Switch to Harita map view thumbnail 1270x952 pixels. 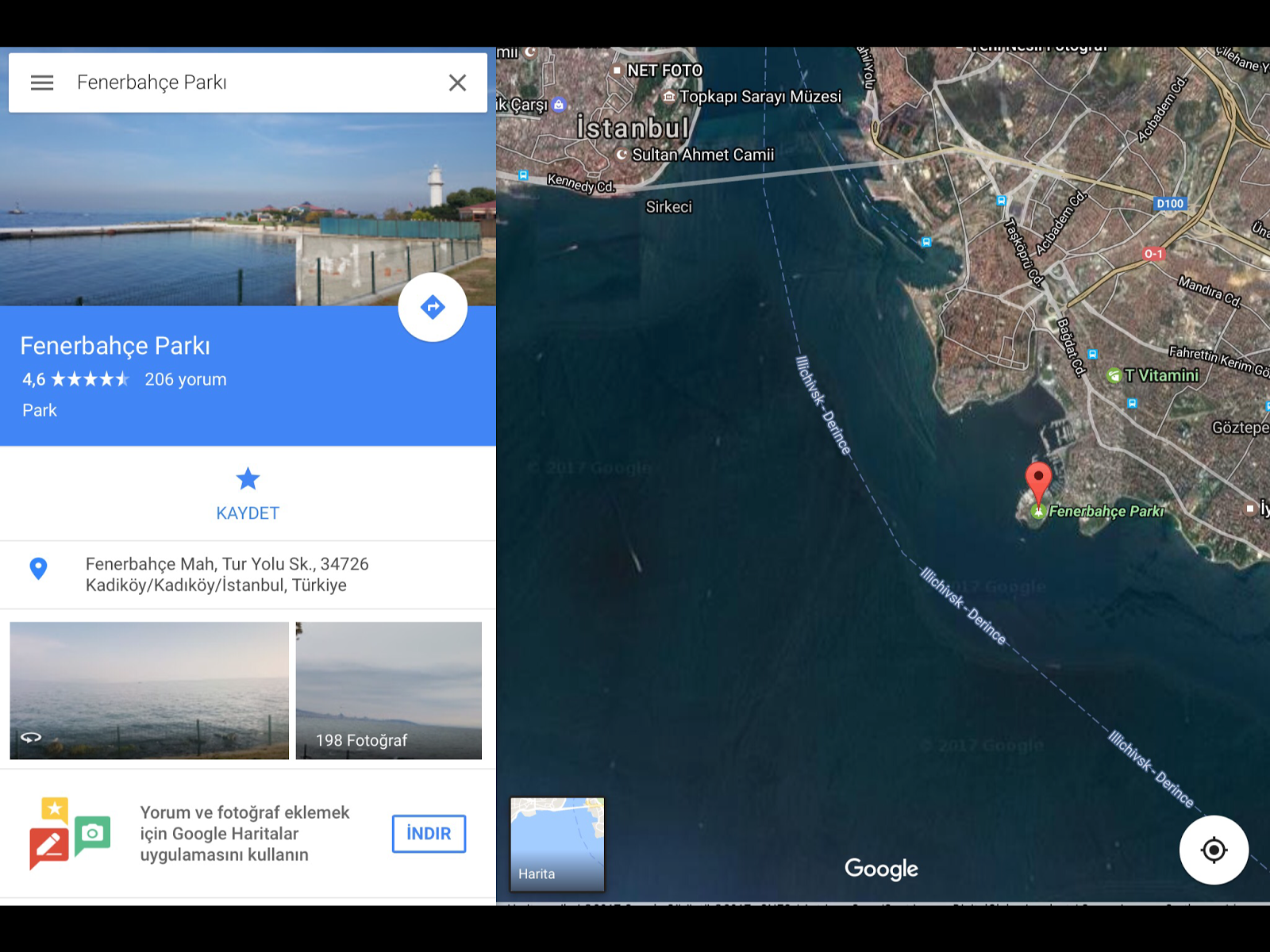click(x=557, y=844)
